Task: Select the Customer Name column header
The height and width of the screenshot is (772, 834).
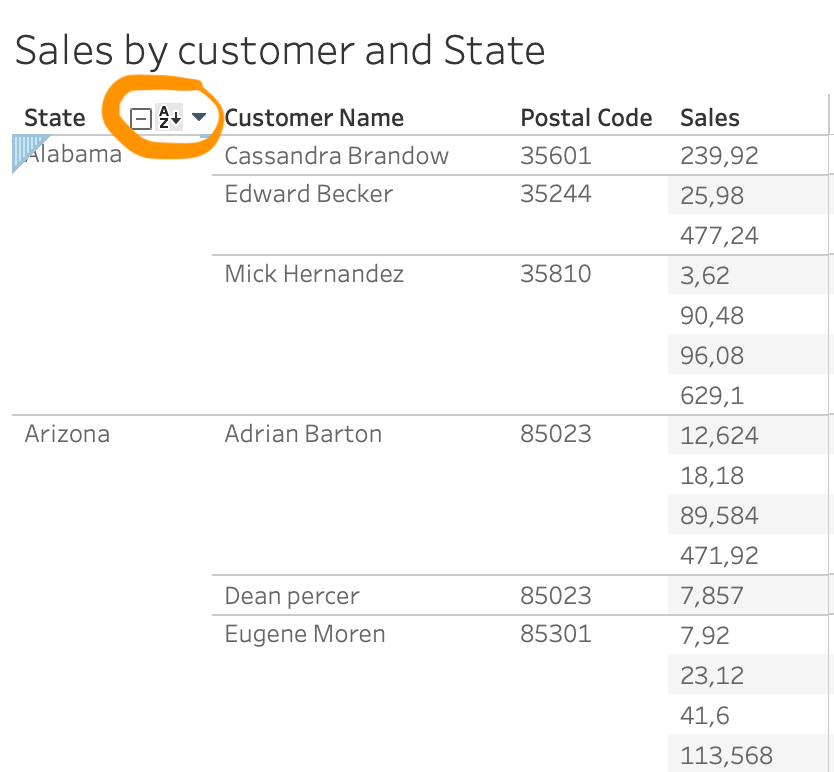Action: click(314, 118)
